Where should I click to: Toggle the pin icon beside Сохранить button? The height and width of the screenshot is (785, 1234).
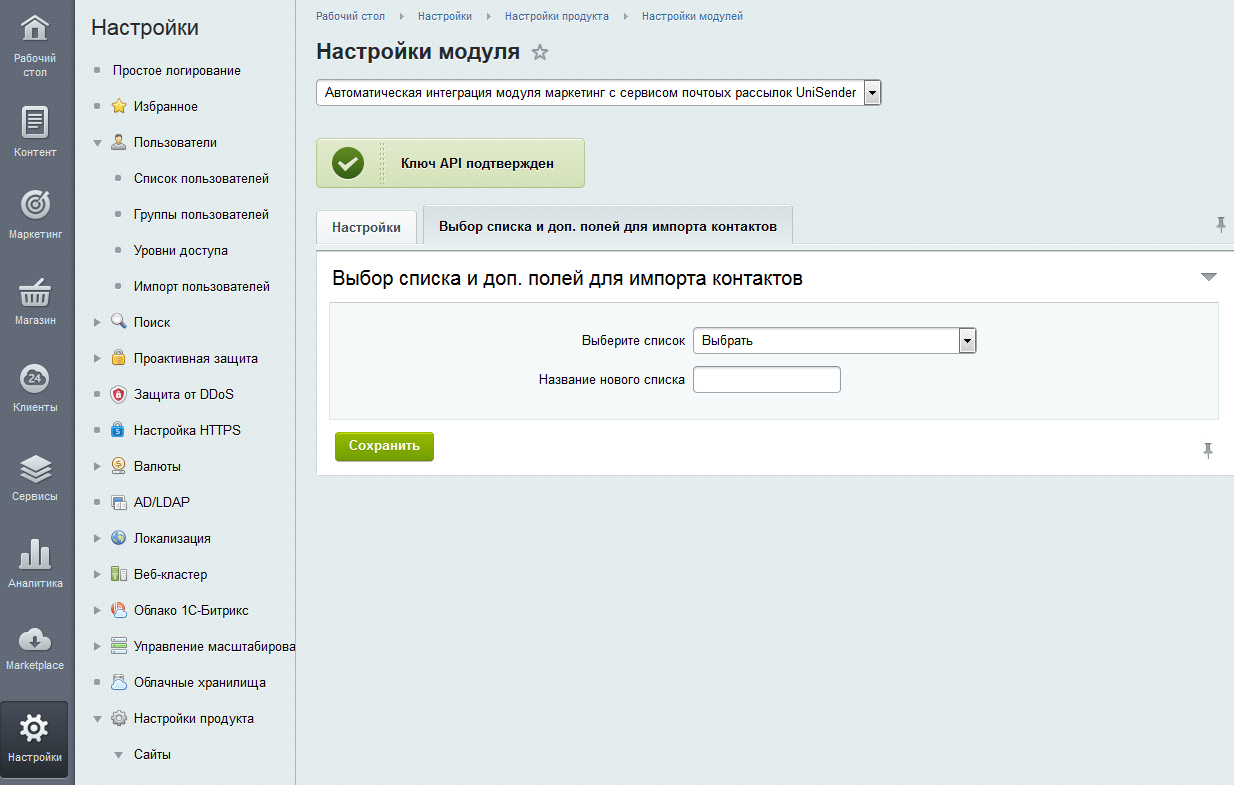point(1208,451)
